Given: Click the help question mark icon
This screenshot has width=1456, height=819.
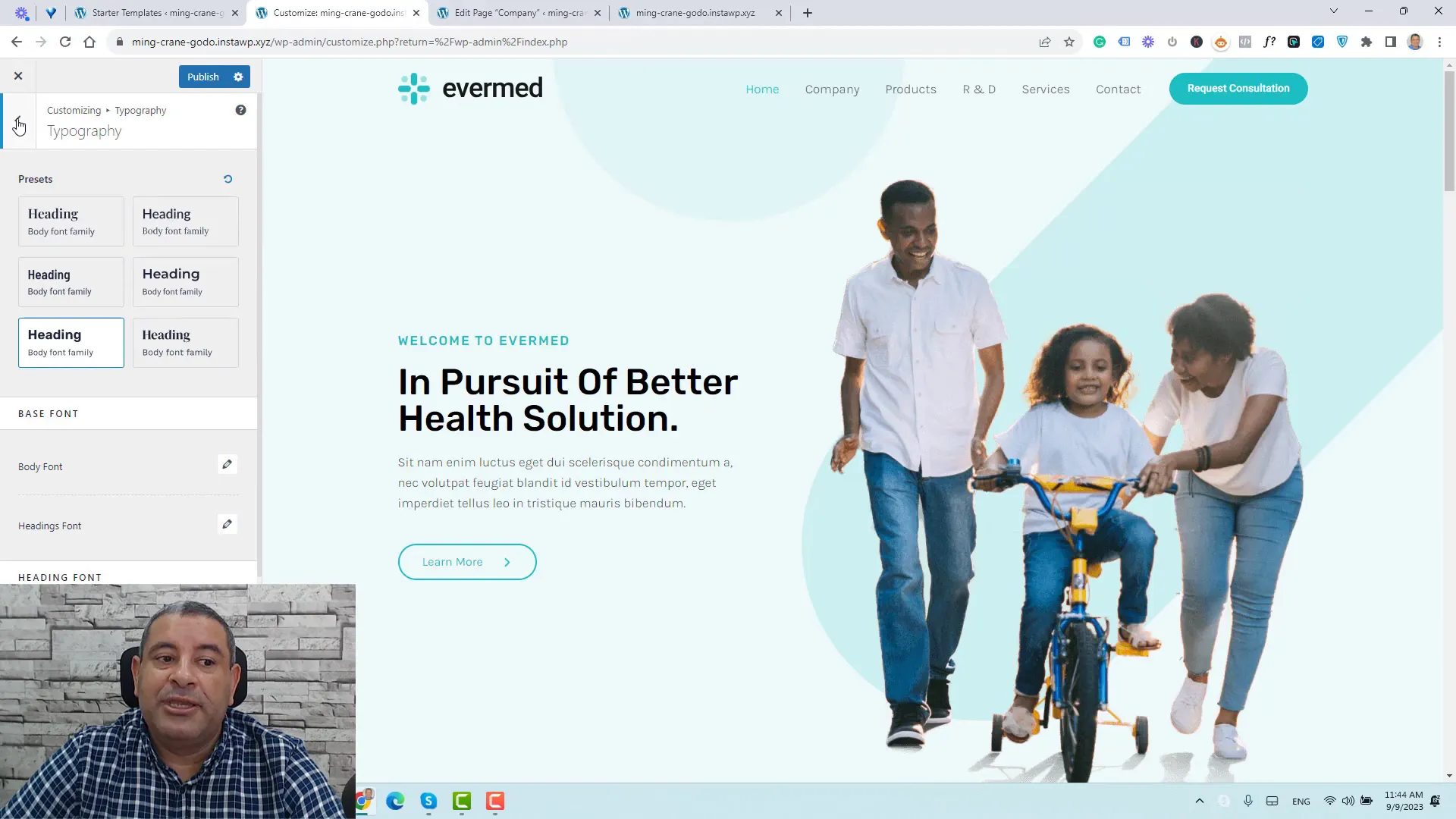Looking at the screenshot, I should click(x=241, y=110).
